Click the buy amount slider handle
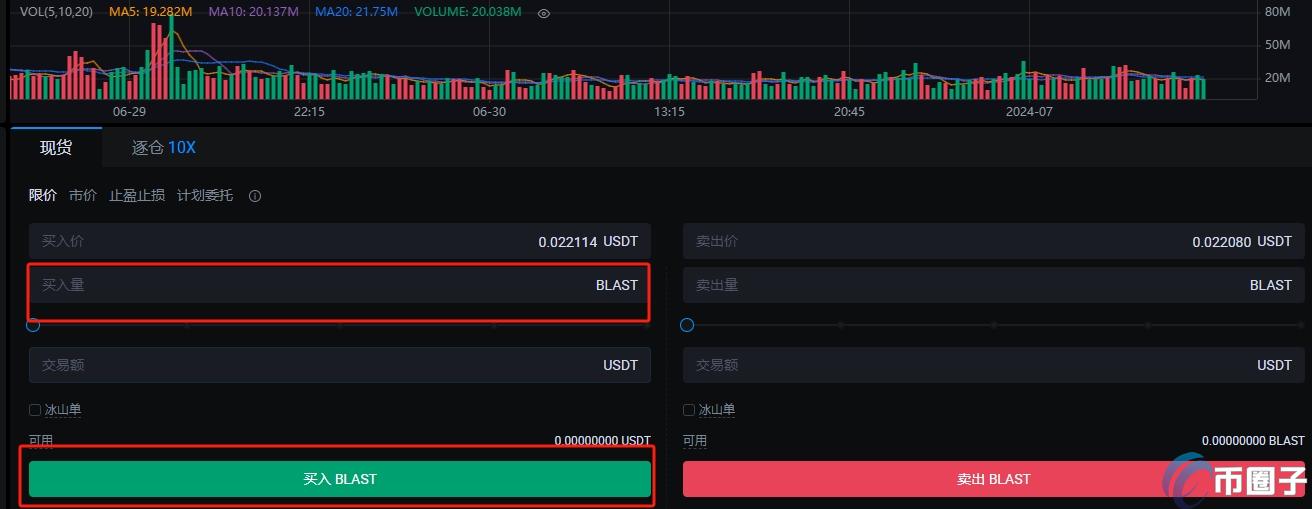The height and width of the screenshot is (509, 1312). (33, 325)
